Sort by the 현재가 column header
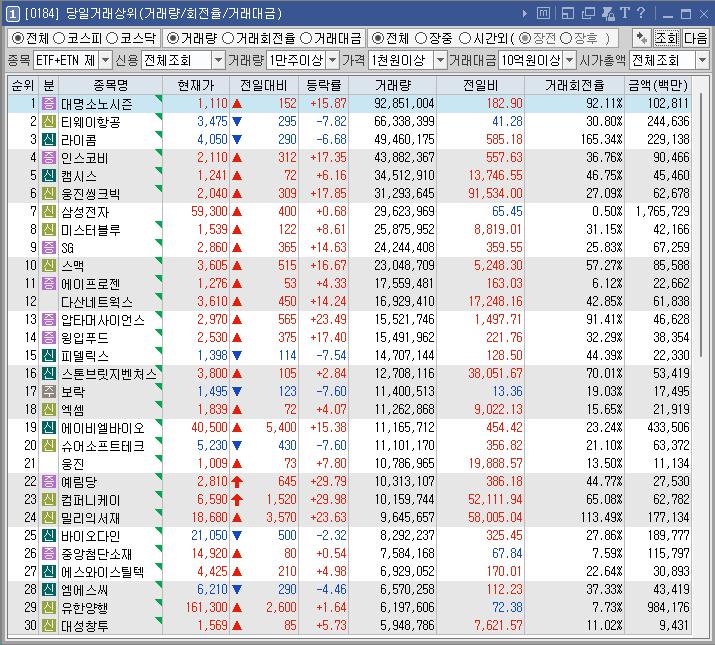 [x=196, y=85]
